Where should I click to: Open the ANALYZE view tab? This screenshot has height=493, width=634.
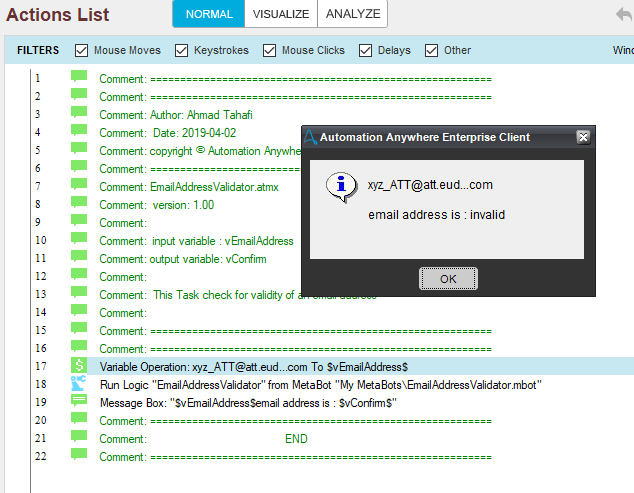353,14
